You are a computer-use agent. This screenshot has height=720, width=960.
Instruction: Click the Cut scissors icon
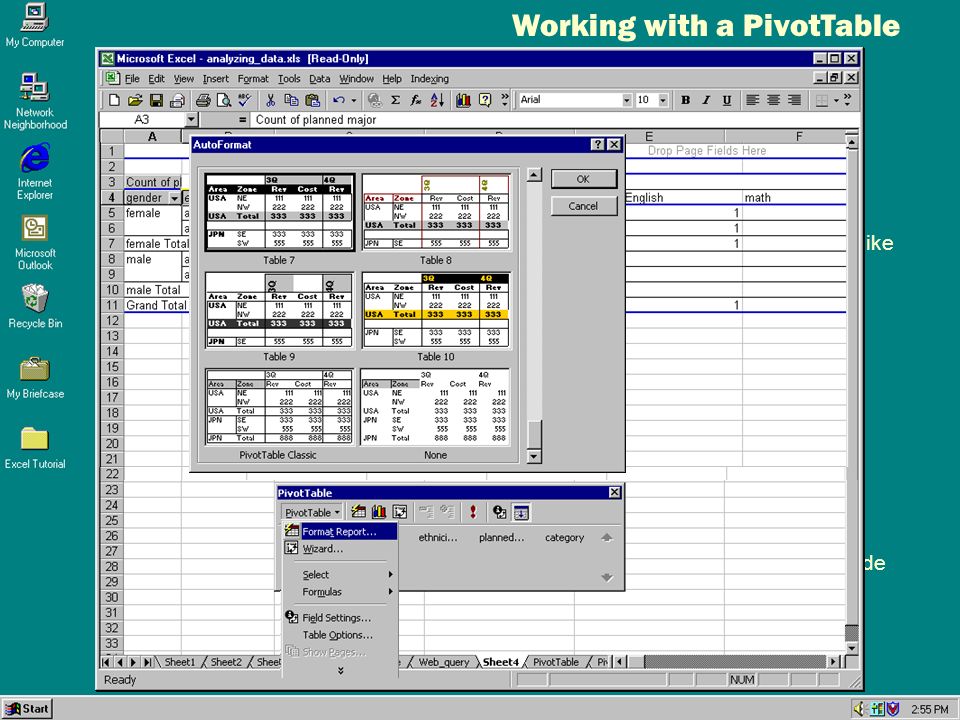[270, 100]
